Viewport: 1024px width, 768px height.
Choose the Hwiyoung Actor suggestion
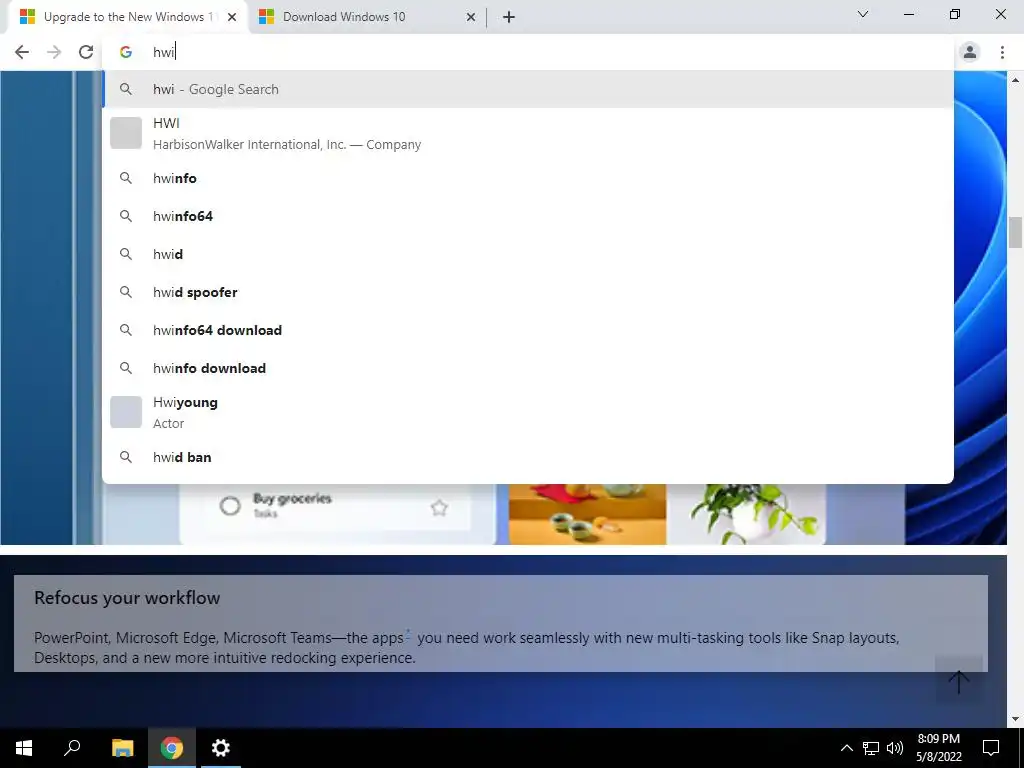coord(528,412)
